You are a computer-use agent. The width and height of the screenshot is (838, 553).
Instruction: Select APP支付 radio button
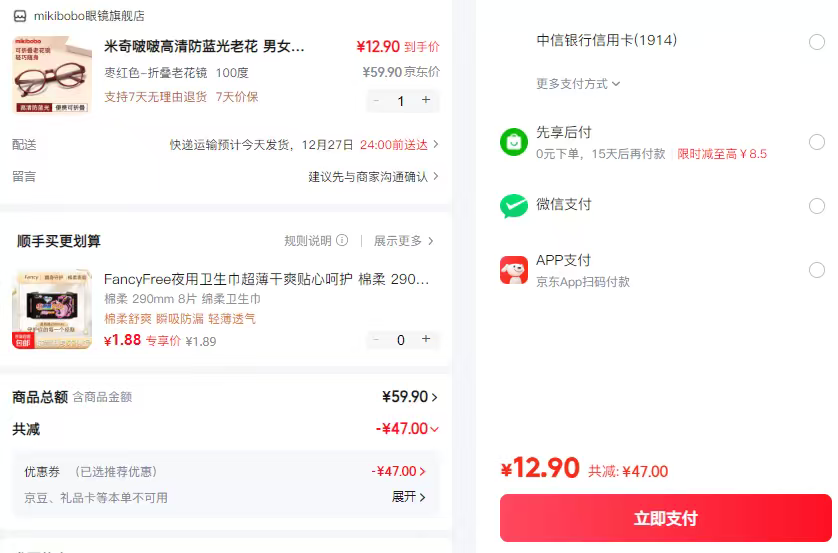(817, 270)
